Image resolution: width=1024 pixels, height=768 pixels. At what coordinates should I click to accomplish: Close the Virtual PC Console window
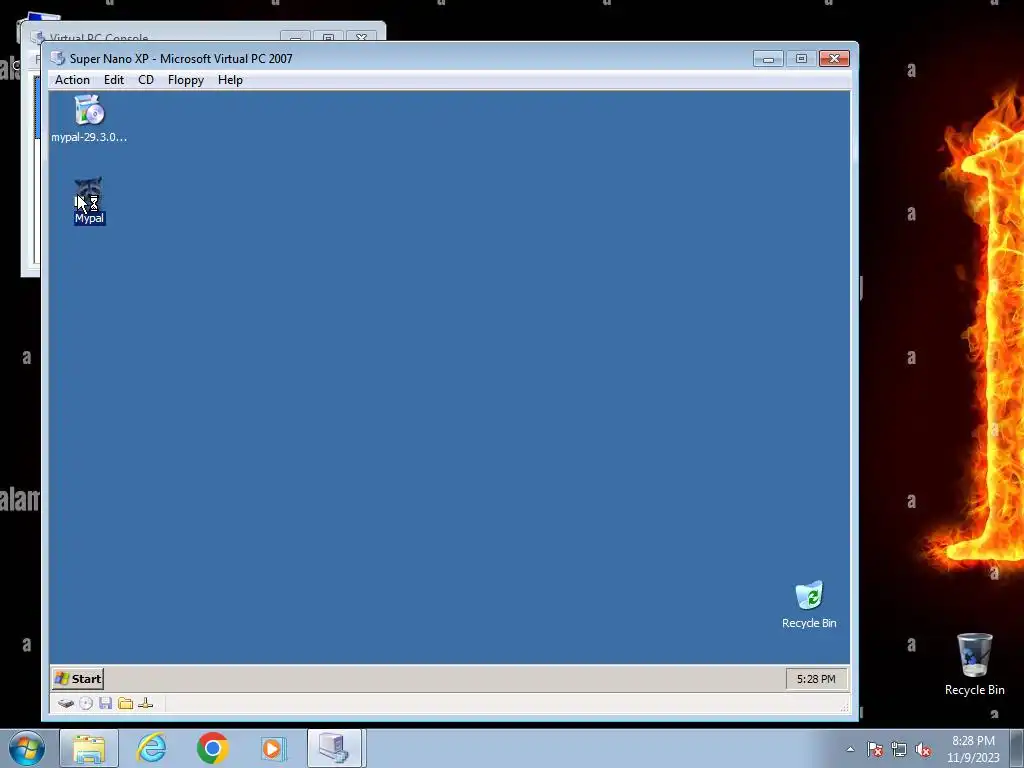(361, 37)
